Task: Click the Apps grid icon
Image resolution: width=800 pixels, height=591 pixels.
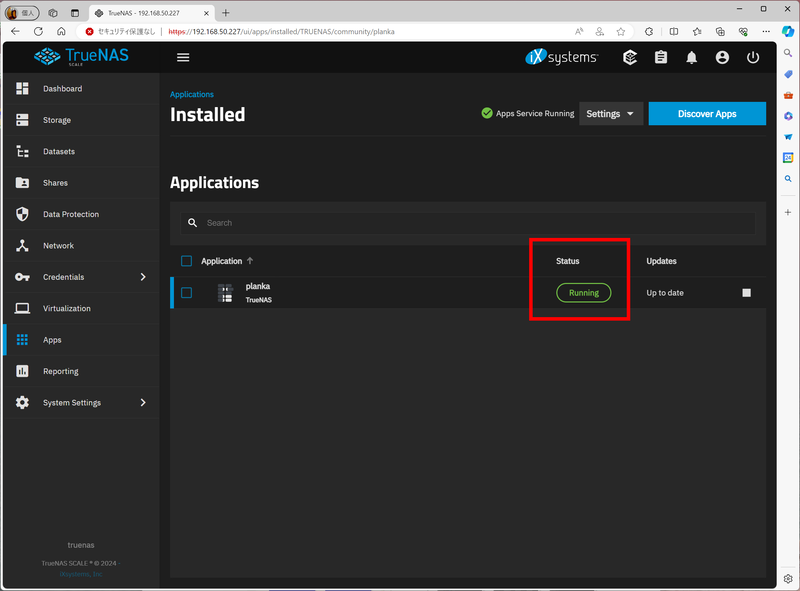Action: coord(22,340)
